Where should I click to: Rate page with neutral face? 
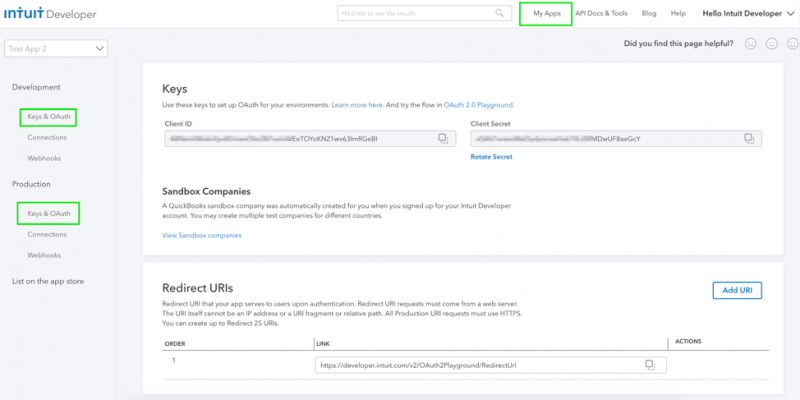click(771, 44)
